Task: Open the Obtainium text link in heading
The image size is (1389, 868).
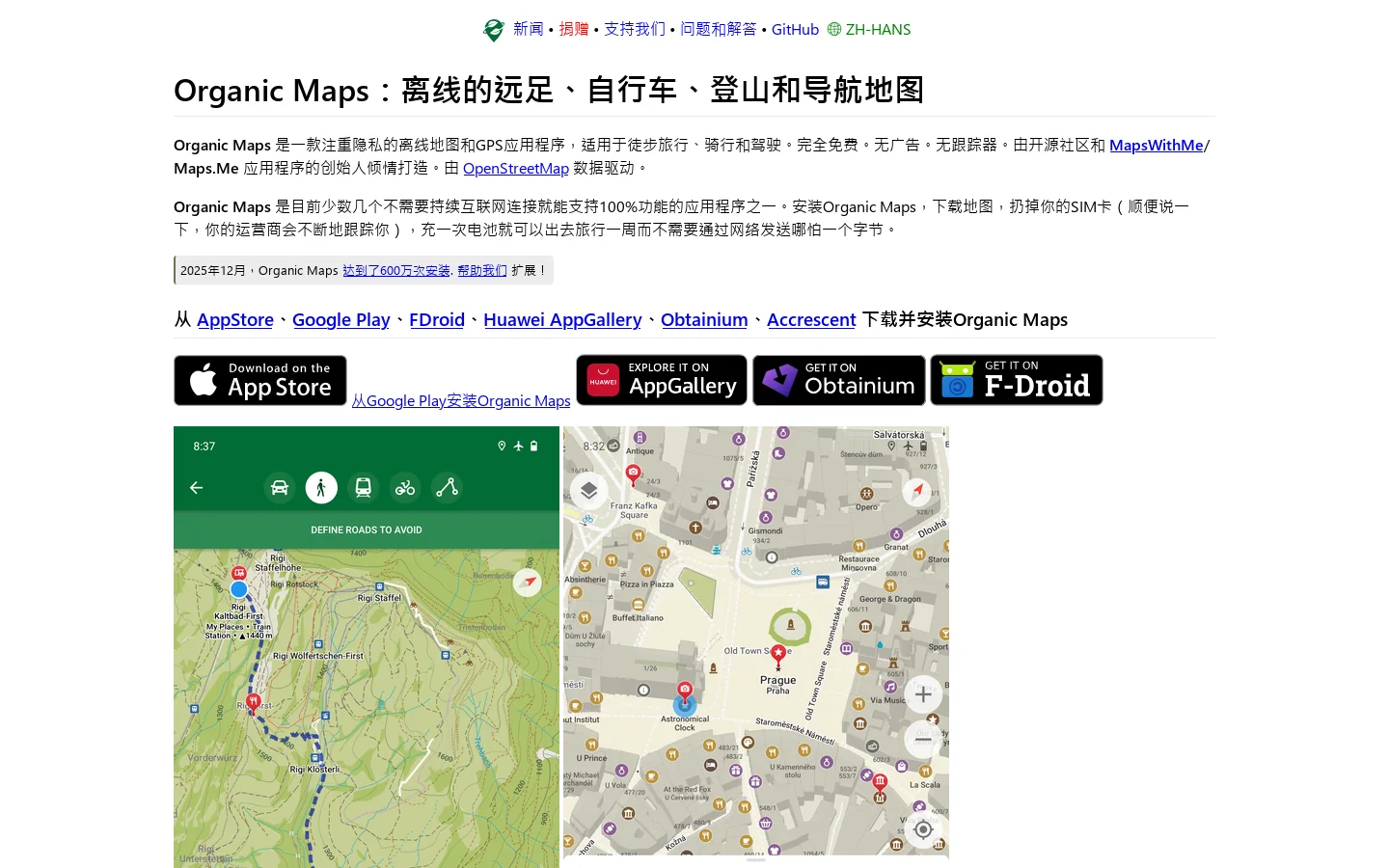Action: [704, 319]
